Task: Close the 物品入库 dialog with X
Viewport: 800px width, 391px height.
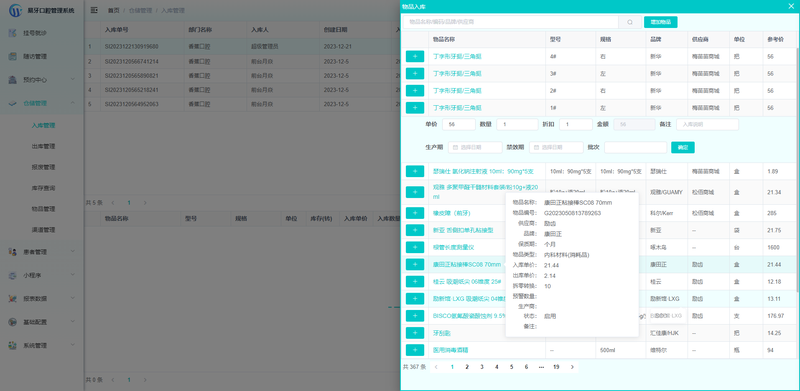Action: [x=791, y=6]
